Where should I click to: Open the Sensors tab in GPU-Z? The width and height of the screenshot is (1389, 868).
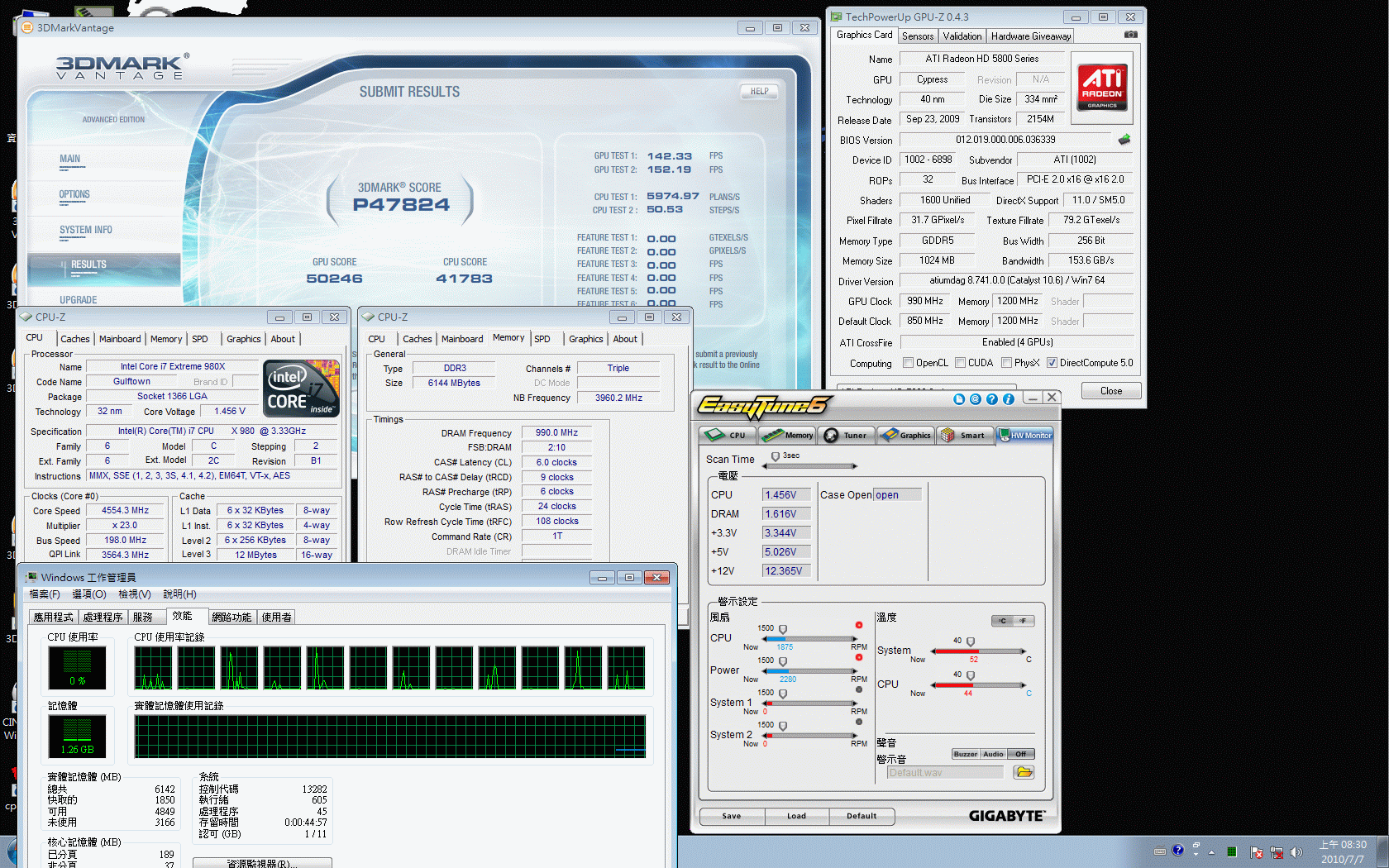(918, 36)
